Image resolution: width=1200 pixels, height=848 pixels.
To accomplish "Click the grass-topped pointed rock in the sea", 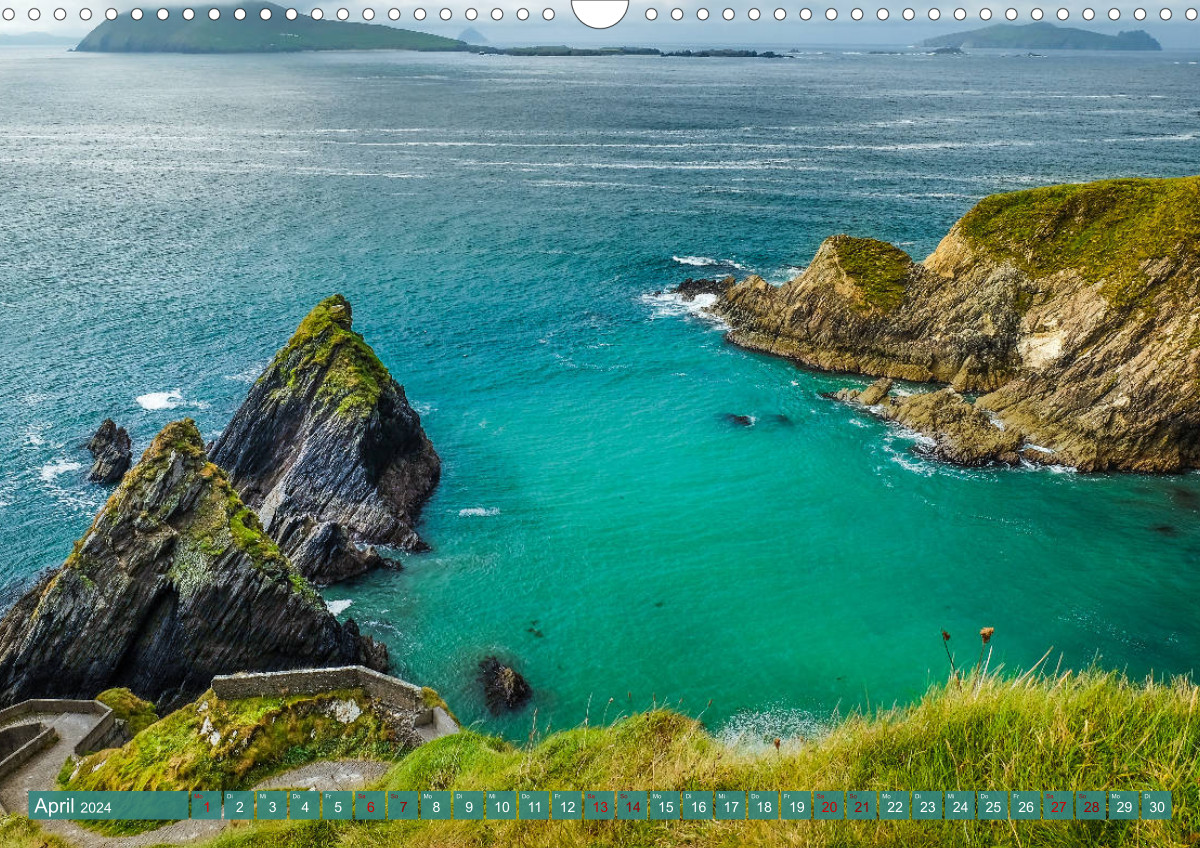I will pyautogui.click(x=328, y=430).
